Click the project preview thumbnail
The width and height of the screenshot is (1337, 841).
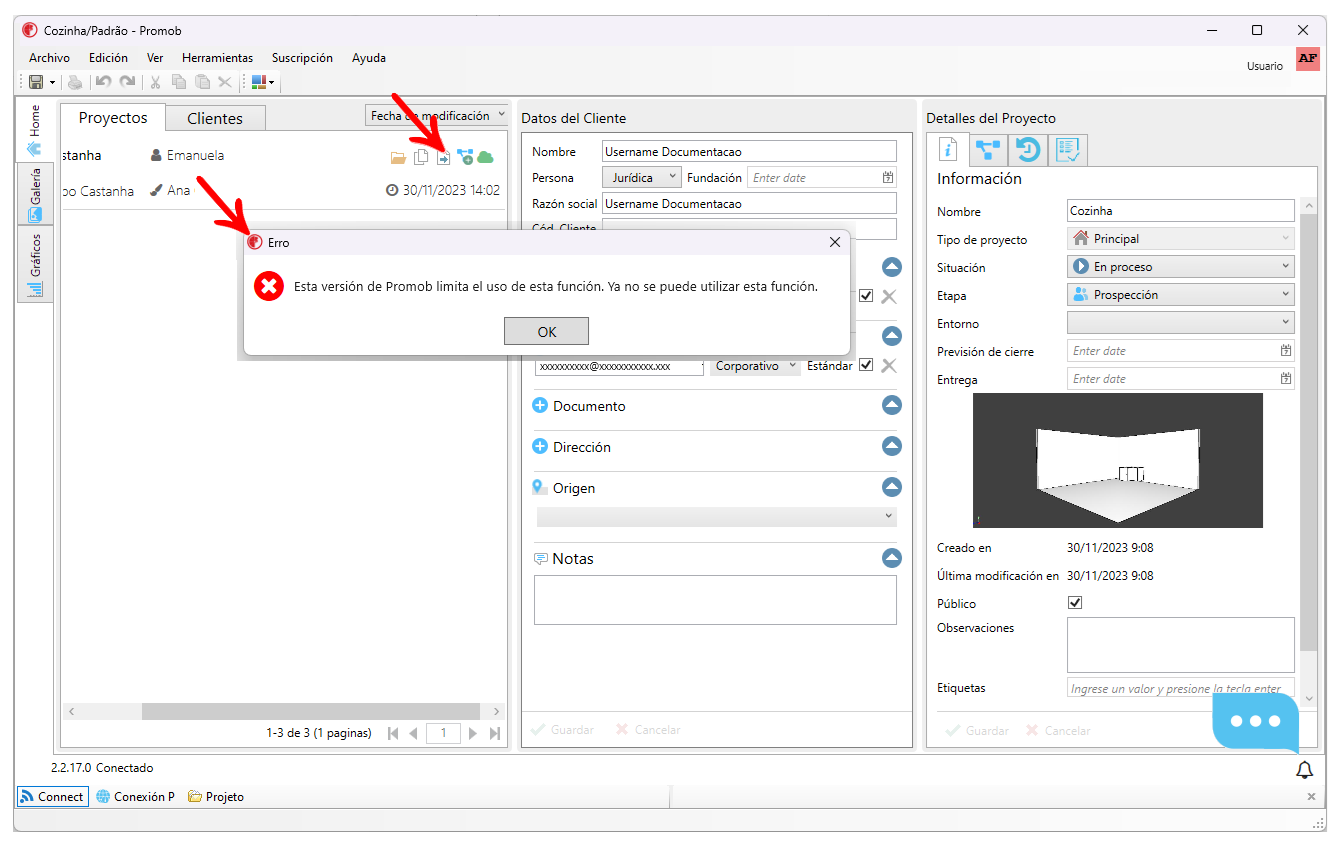coord(1118,460)
